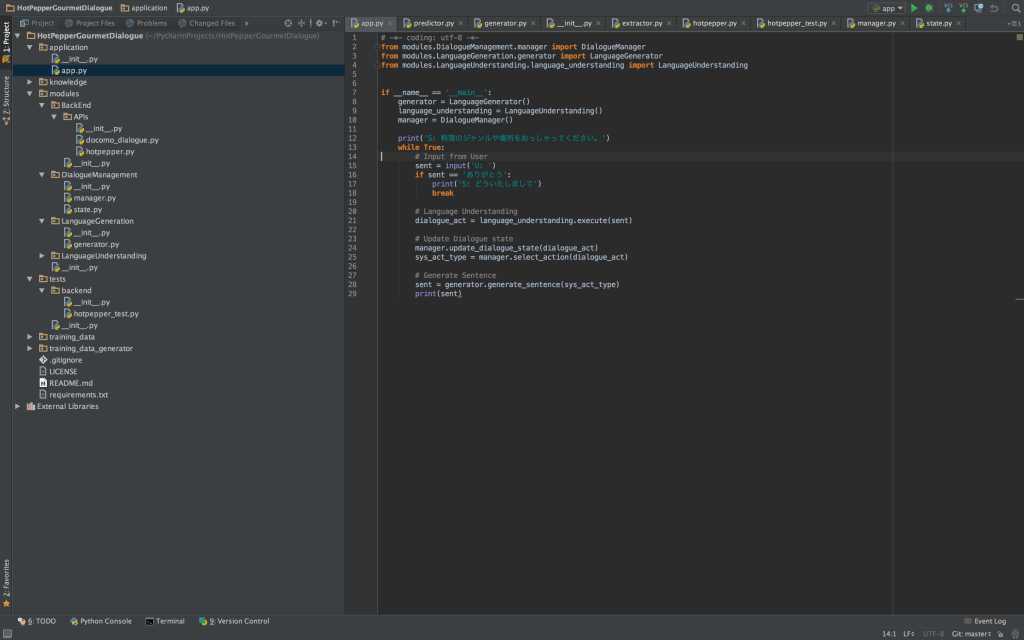Click the tool windows quick access icon bottom-left
The height and width of the screenshot is (640, 1024).
tap(7, 633)
